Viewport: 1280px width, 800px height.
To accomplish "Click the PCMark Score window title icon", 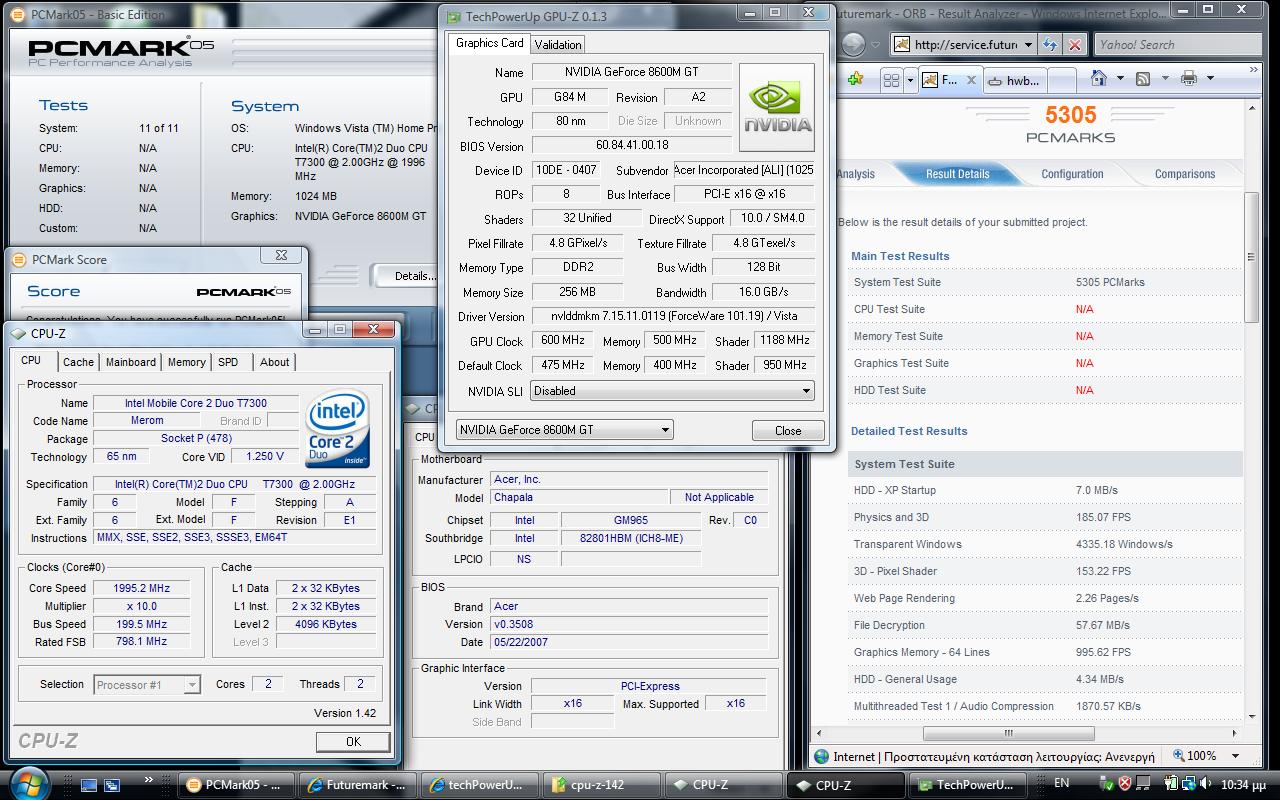I will [x=19, y=260].
